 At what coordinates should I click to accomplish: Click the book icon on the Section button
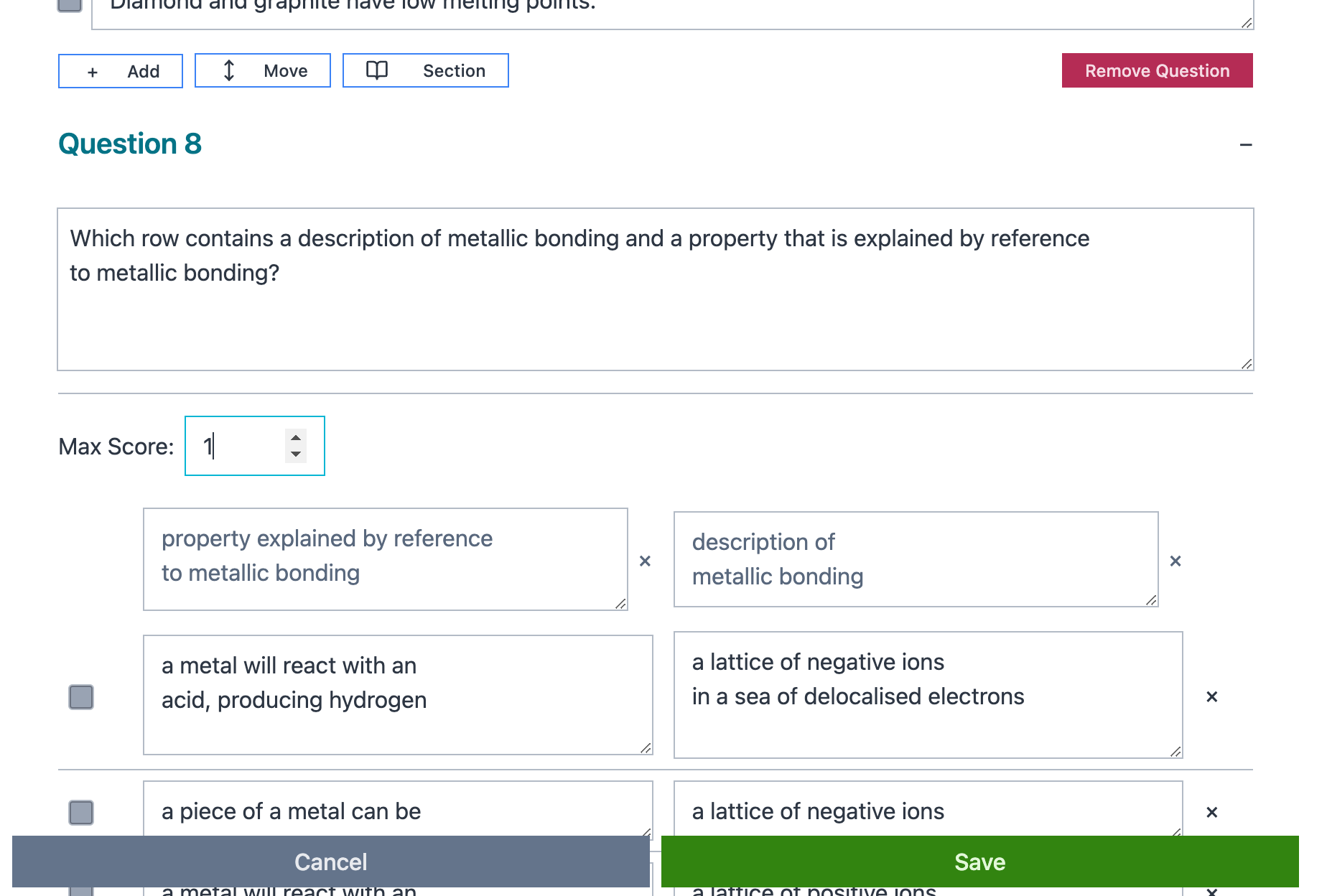(x=377, y=70)
